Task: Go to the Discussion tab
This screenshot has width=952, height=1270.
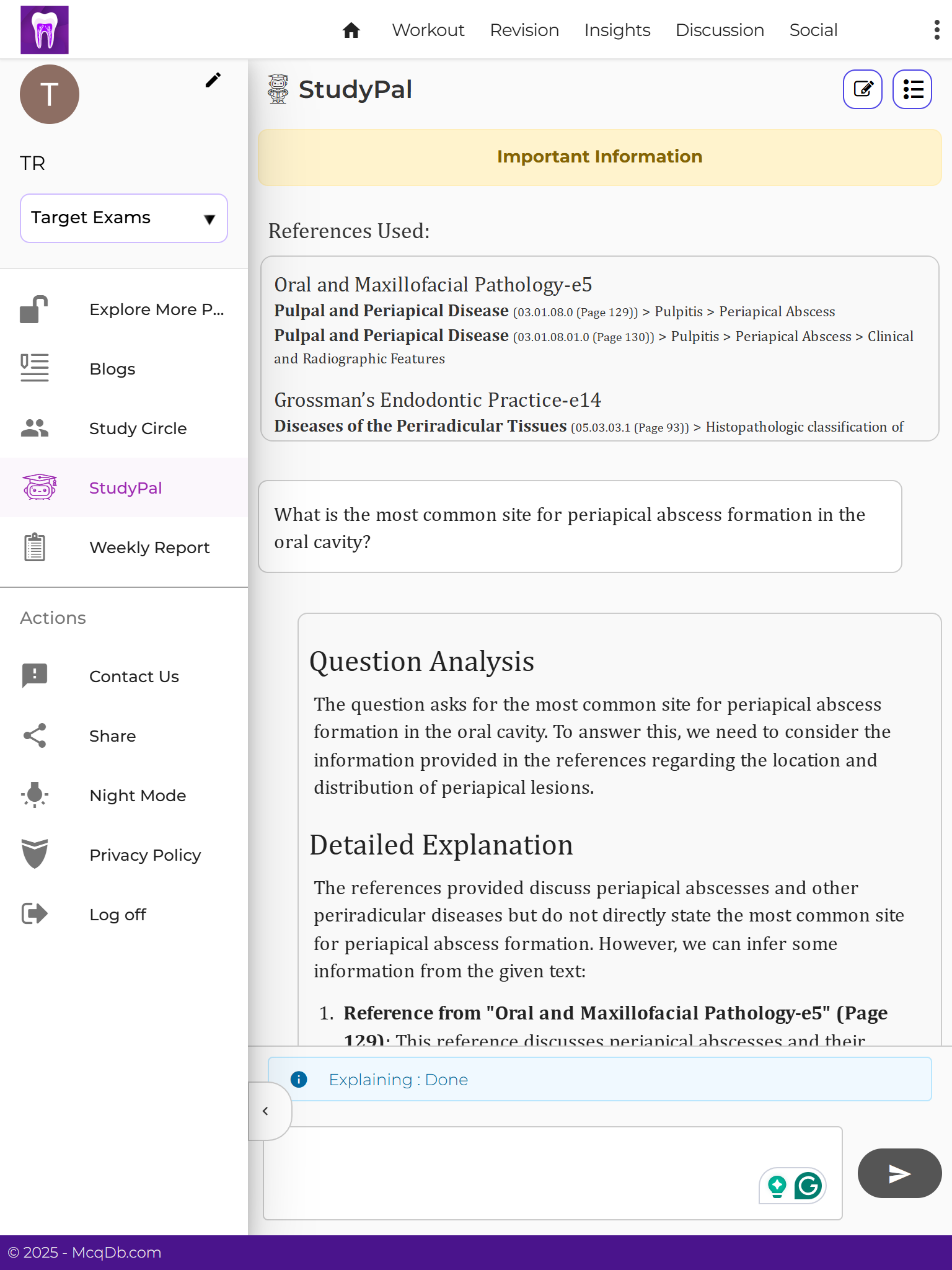Action: 720,30
